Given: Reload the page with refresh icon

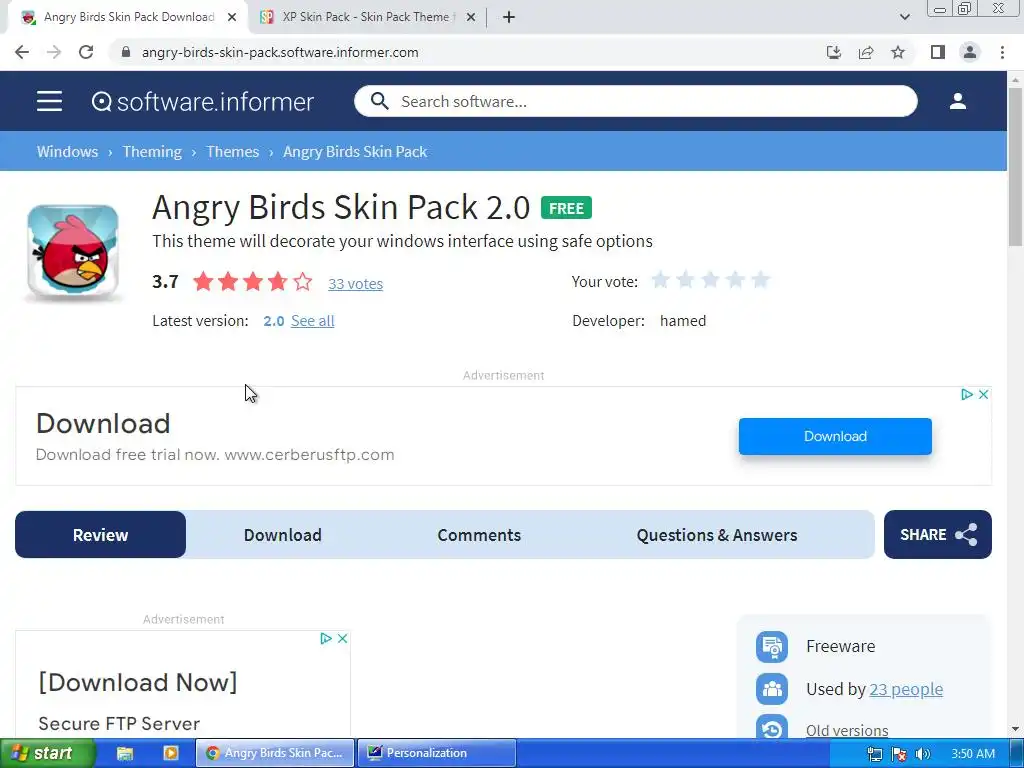Looking at the screenshot, I should point(86,52).
